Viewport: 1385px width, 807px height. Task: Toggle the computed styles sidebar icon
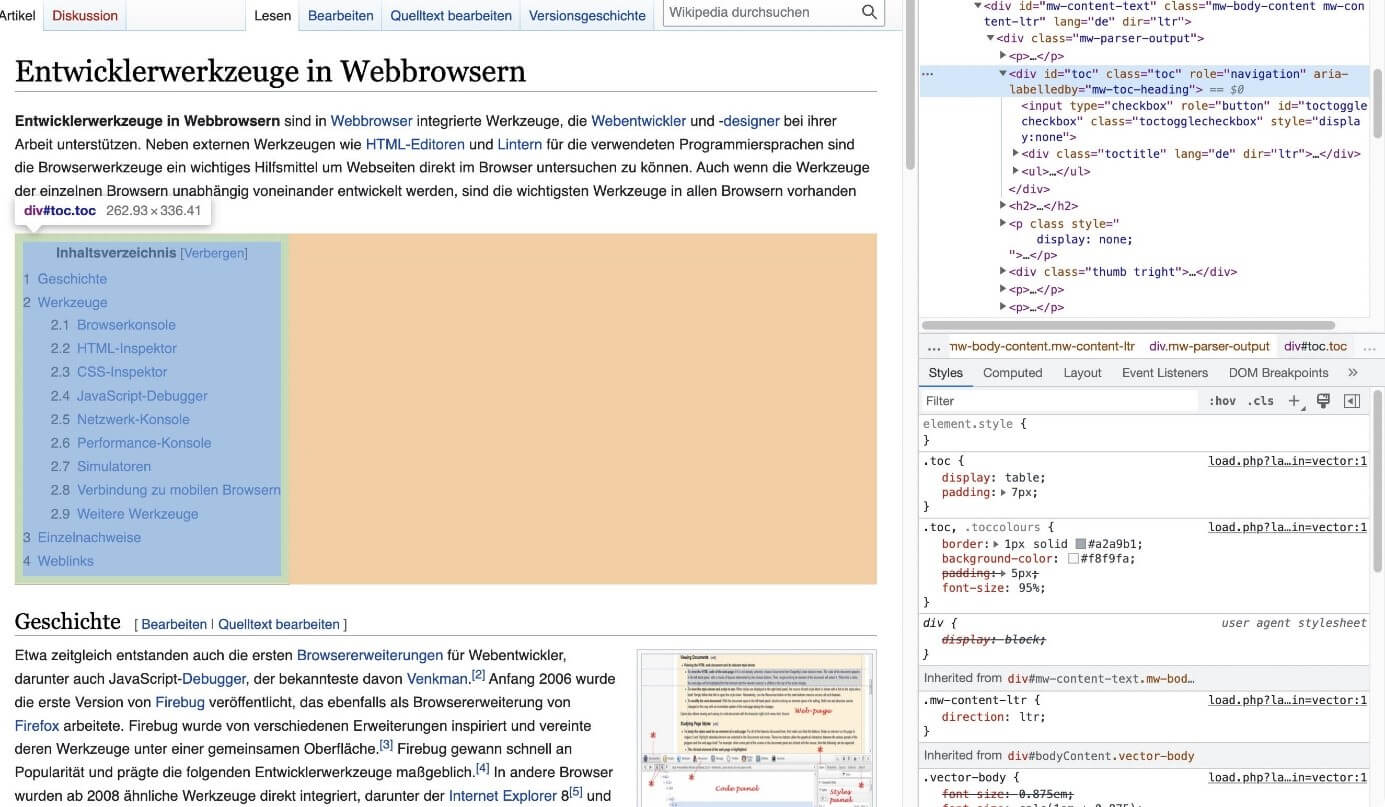point(1352,400)
